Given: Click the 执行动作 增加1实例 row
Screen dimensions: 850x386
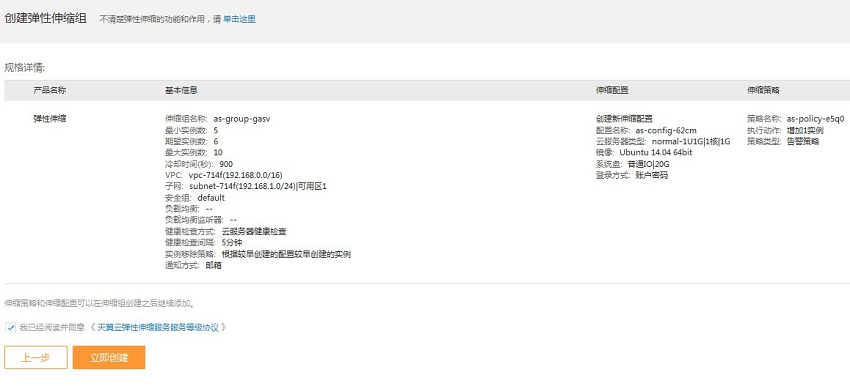Looking at the screenshot, I should click(x=785, y=130).
